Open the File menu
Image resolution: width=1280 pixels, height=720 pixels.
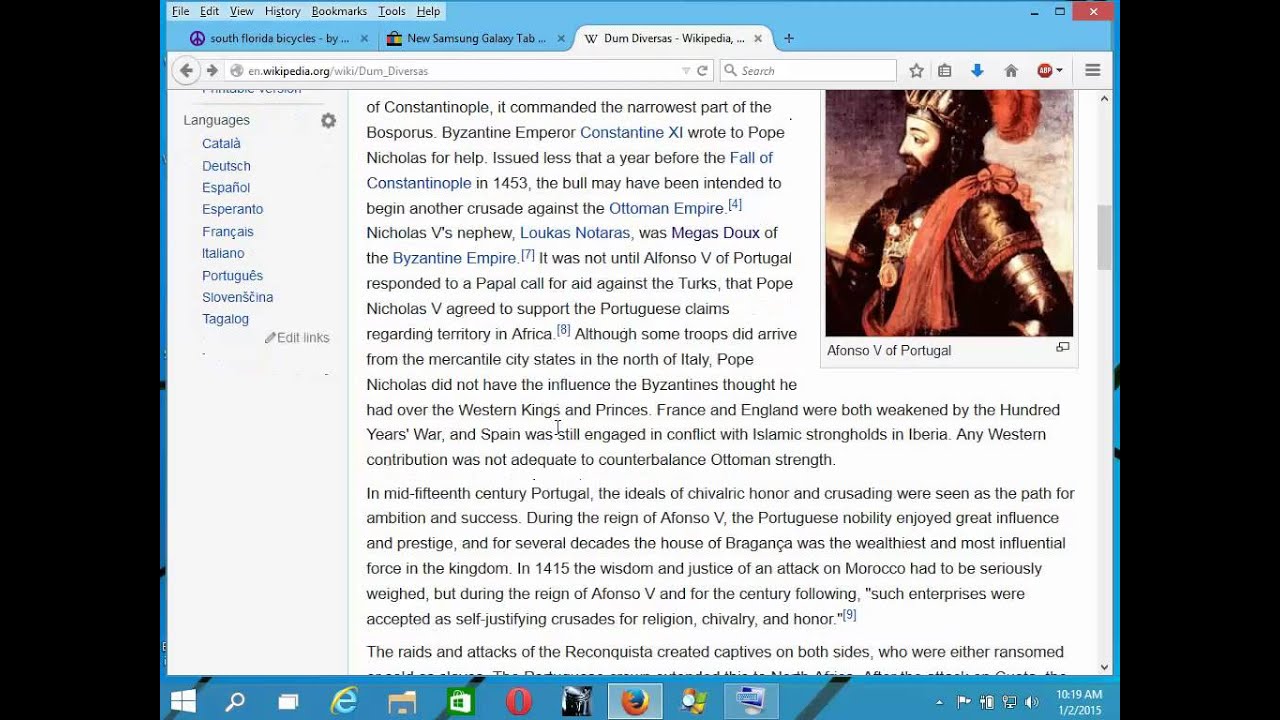(x=181, y=11)
